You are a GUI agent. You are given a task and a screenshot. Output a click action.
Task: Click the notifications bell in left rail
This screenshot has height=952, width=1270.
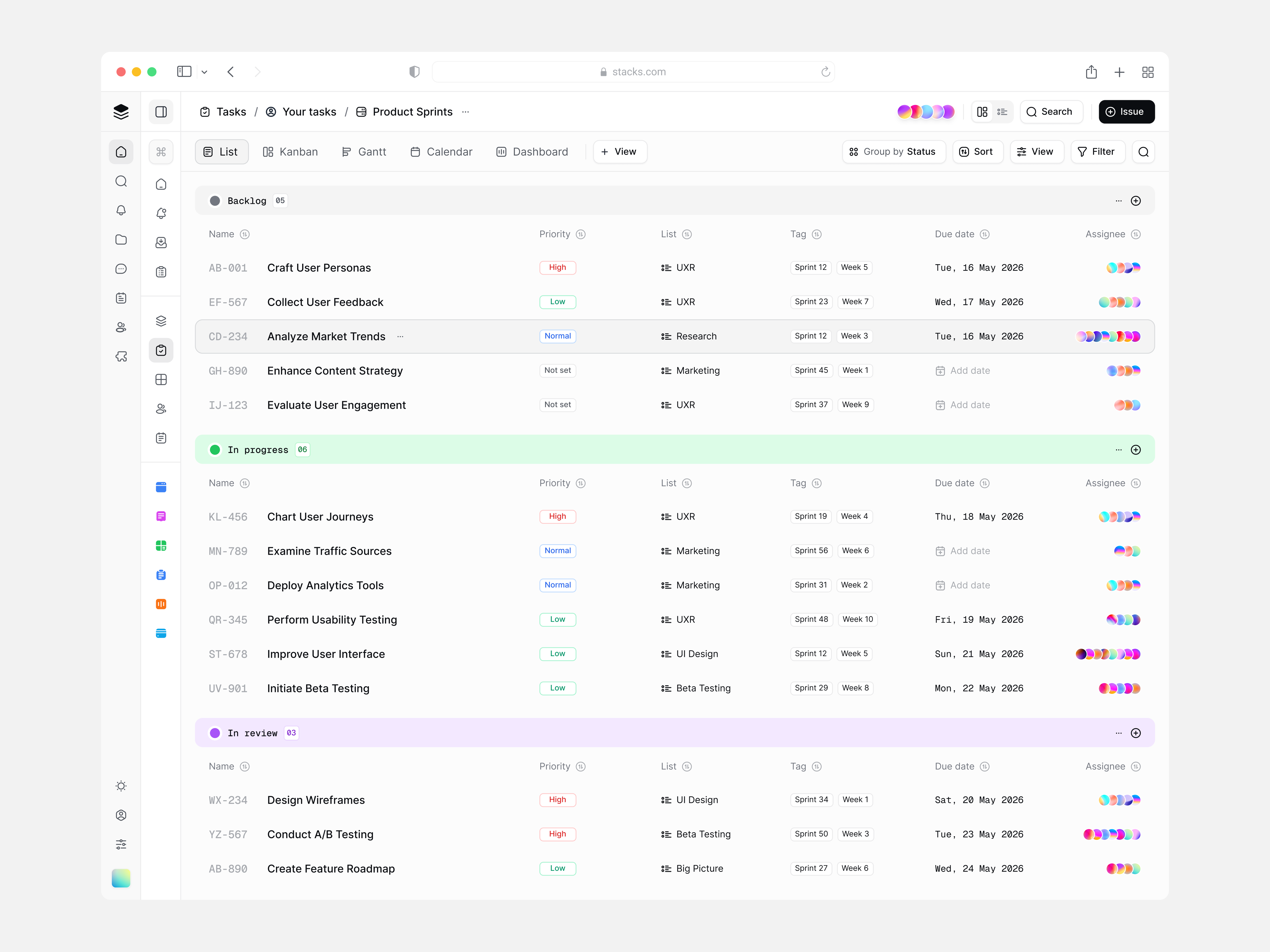point(121,210)
